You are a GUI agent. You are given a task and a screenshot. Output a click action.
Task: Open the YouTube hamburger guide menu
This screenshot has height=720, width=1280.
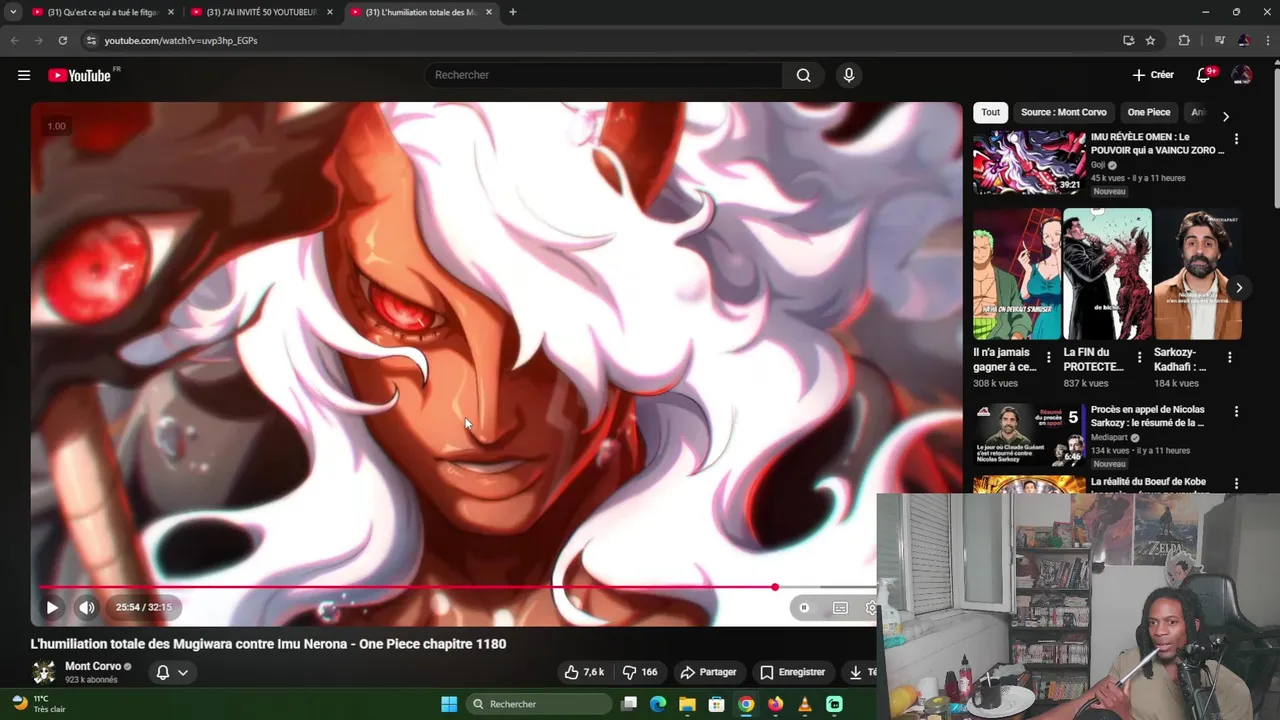(24, 75)
